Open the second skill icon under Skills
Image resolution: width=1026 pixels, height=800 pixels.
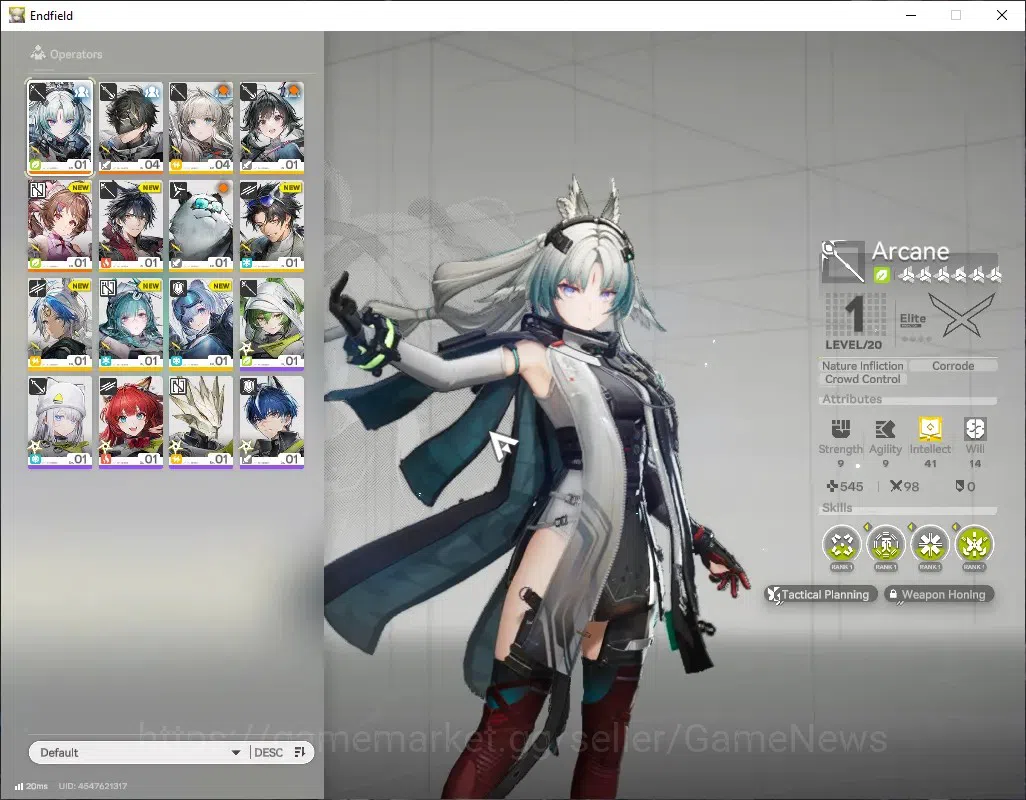pyautogui.click(x=886, y=544)
